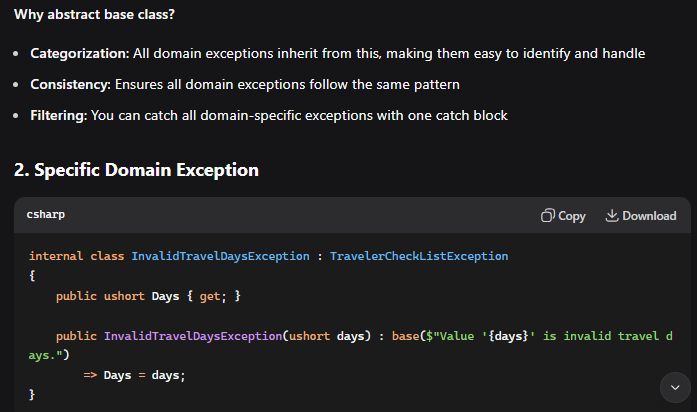This screenshot has width=697, height=412.
Task: Click the Download text label
Action: (x=649, y=216)
